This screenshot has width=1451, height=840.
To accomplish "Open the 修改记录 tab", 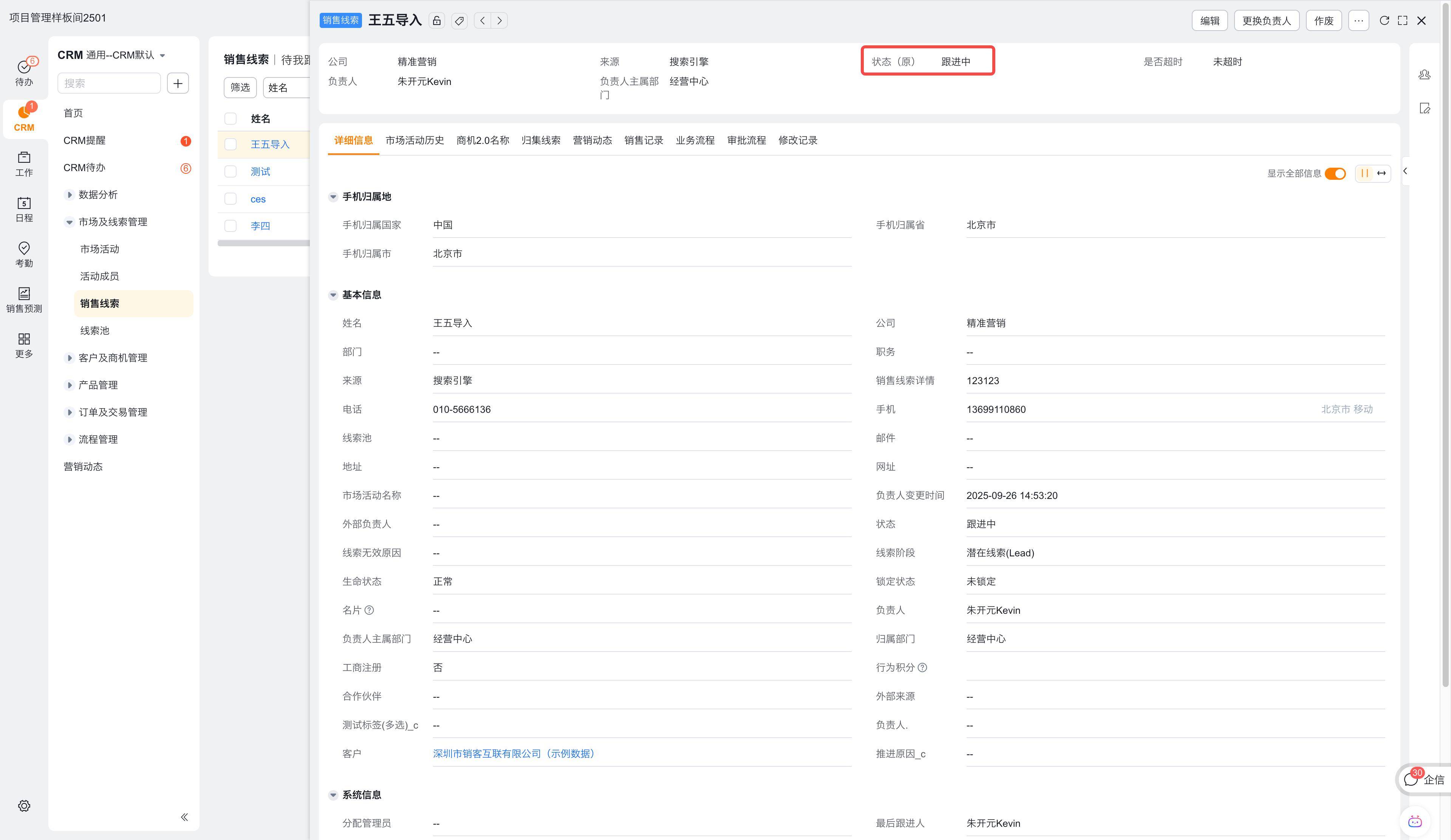I will (797, 141).
